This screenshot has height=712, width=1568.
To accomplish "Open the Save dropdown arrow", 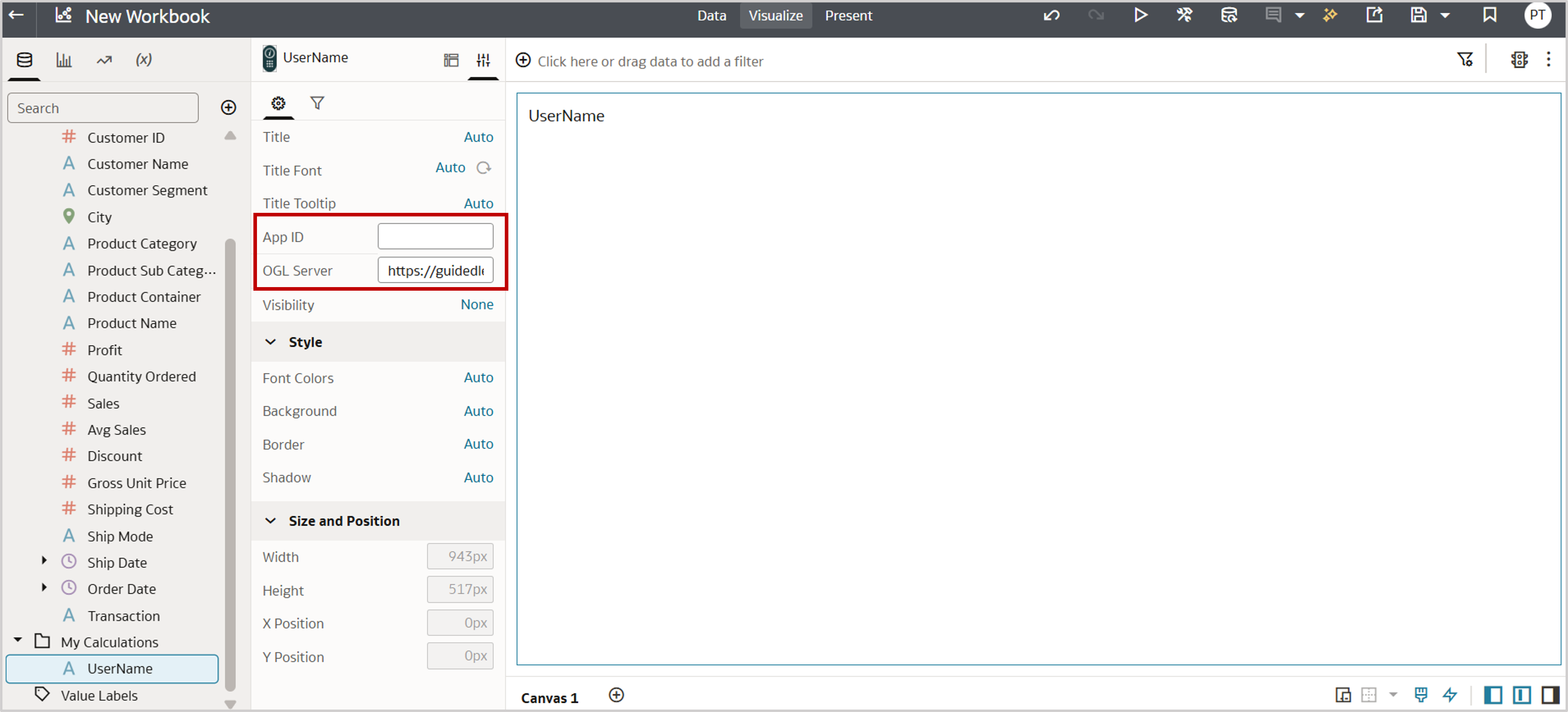I will 1446,15.
